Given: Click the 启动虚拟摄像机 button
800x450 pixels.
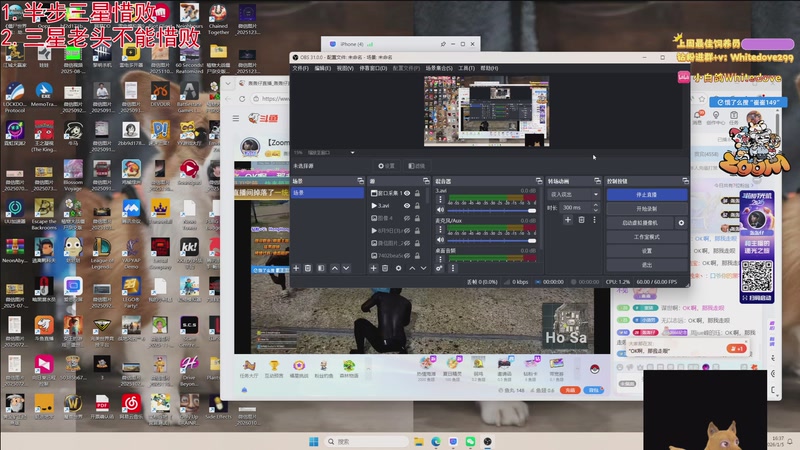Looking at the screenshot, I should 640,223.
